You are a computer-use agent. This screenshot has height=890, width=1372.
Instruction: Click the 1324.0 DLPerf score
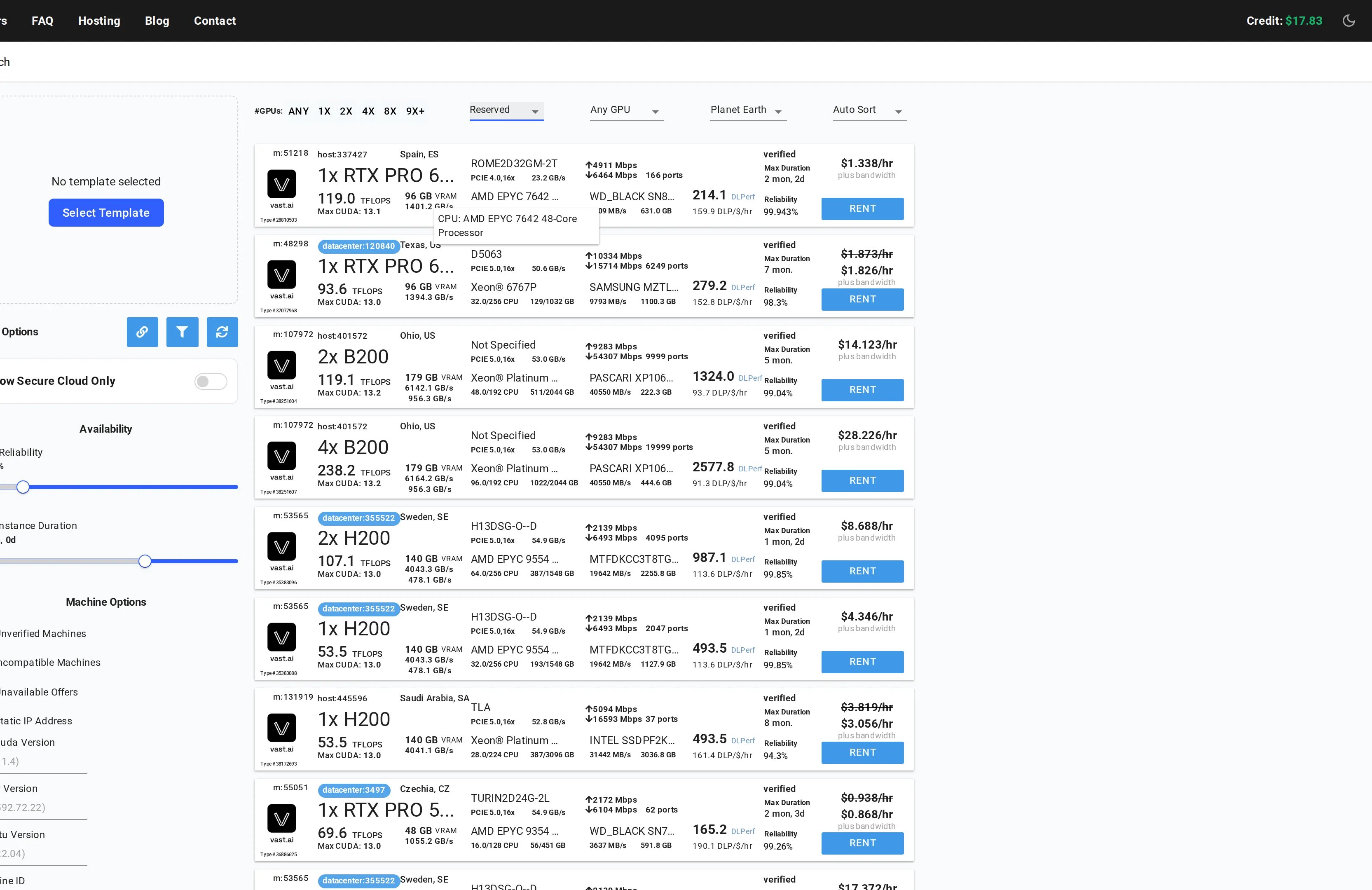click(713, 377)
